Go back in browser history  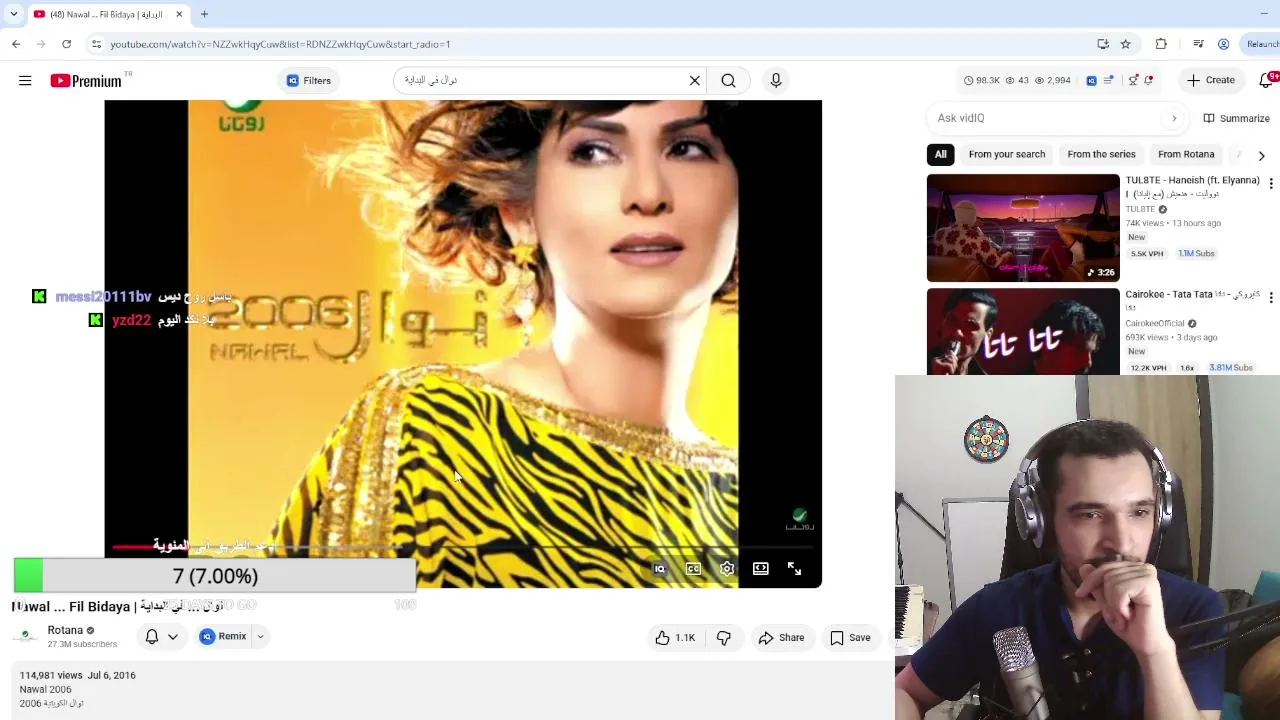click(x=16, y=44)
